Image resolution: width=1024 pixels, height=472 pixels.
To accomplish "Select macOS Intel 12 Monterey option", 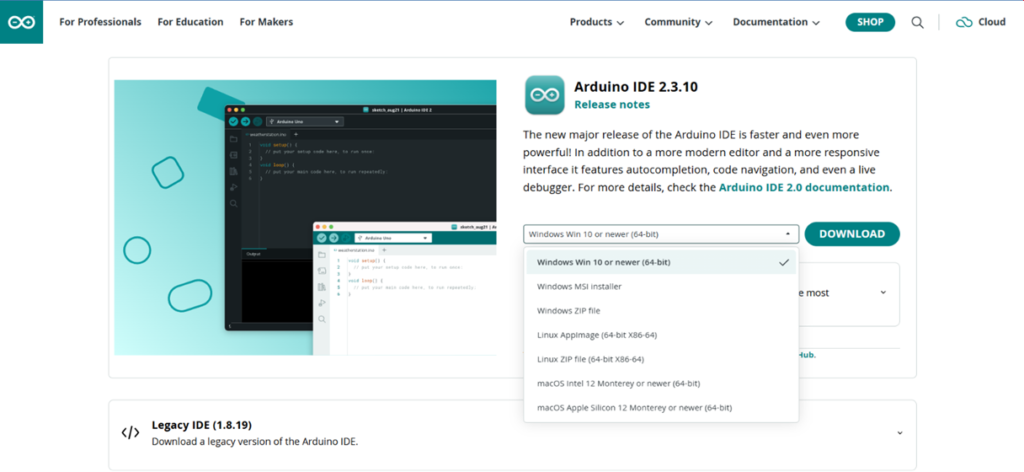I will (661, 383).
